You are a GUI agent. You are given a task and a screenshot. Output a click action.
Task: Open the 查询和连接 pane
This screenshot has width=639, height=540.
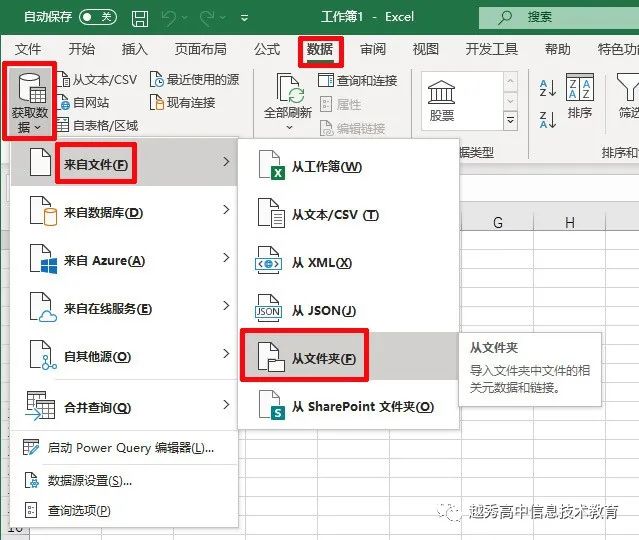click(357, 80)
